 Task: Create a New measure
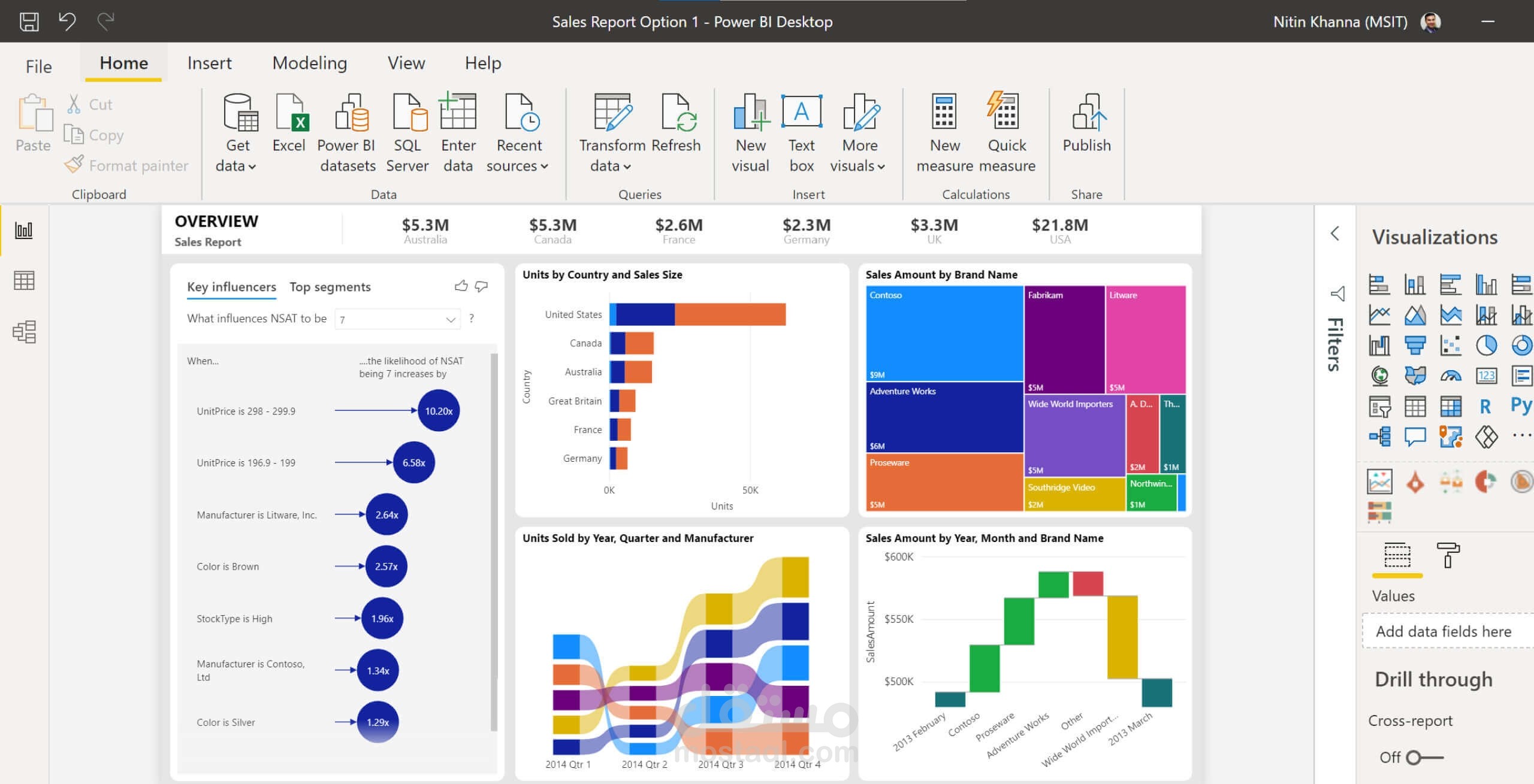(944, 132)
